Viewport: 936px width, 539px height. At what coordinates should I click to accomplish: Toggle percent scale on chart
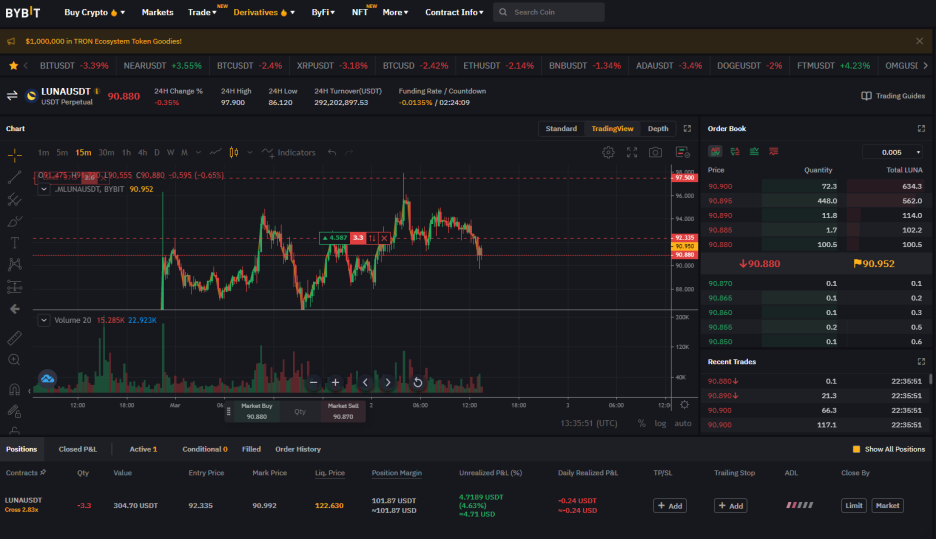642,423
